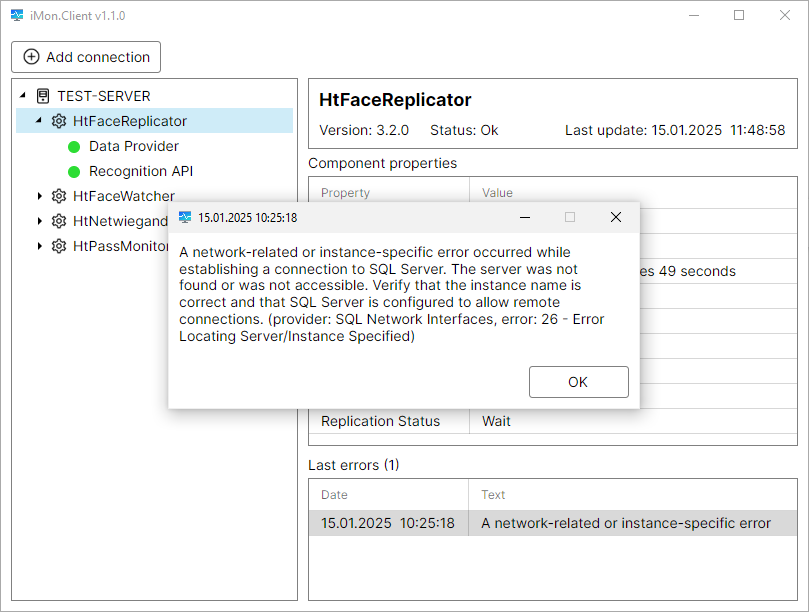Click the green Recognition API status dot
Screen dimensions: 809x612
point(74,172)
